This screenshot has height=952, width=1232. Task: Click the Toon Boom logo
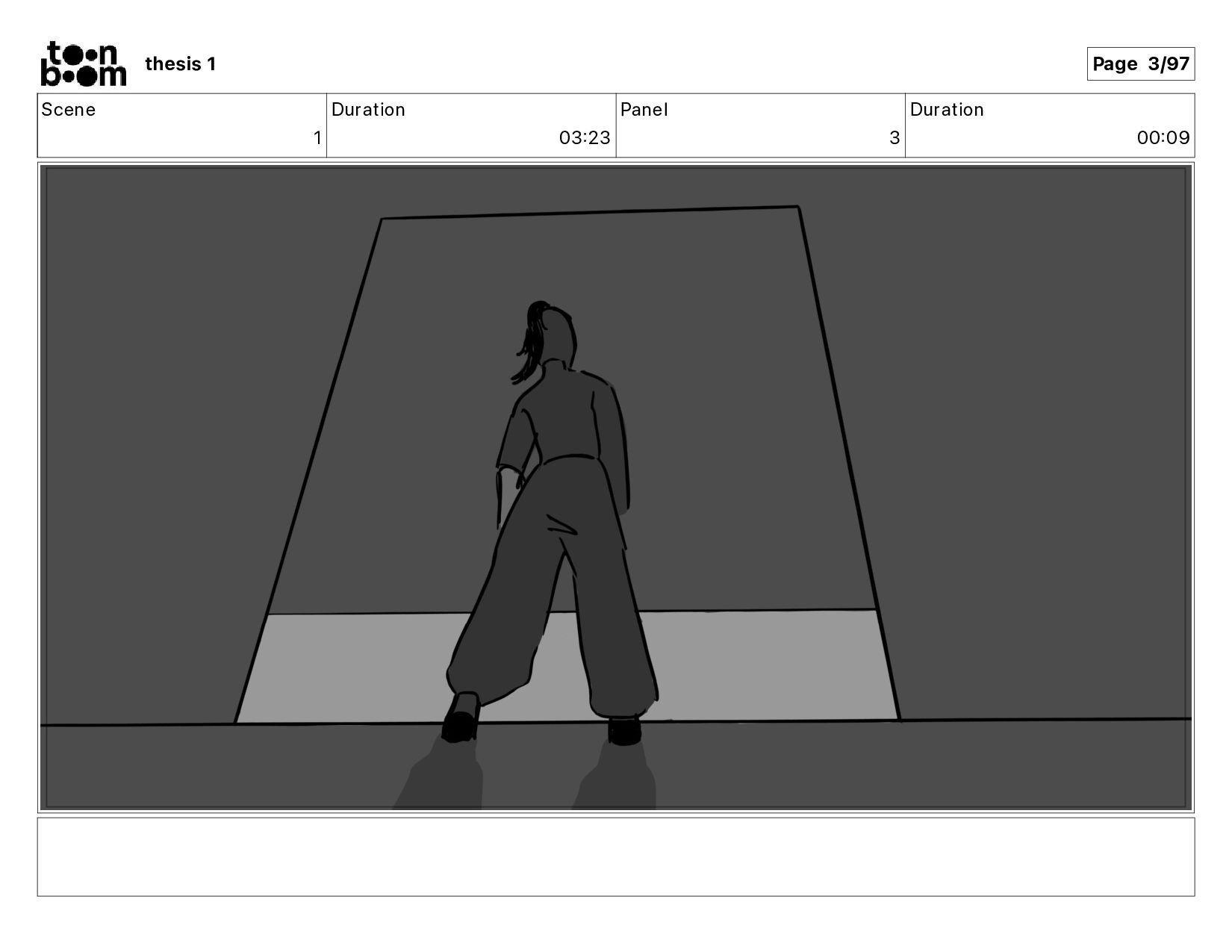(83, 64)
